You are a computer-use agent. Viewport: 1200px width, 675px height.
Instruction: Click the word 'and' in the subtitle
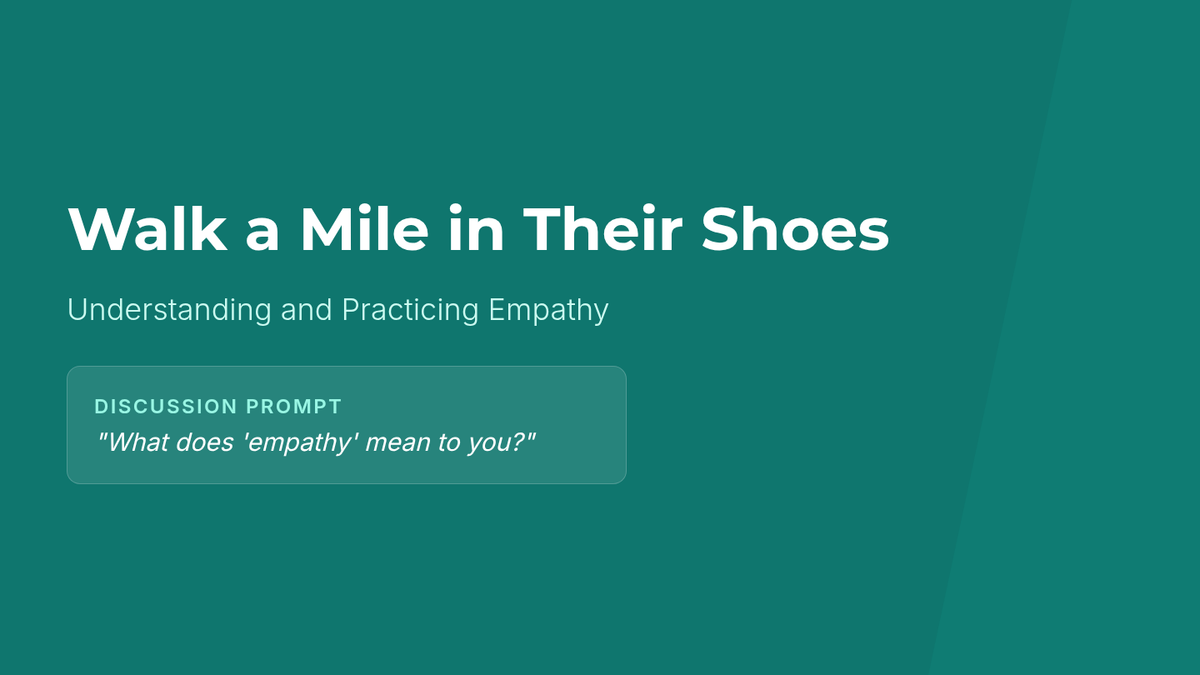point(306,310)
